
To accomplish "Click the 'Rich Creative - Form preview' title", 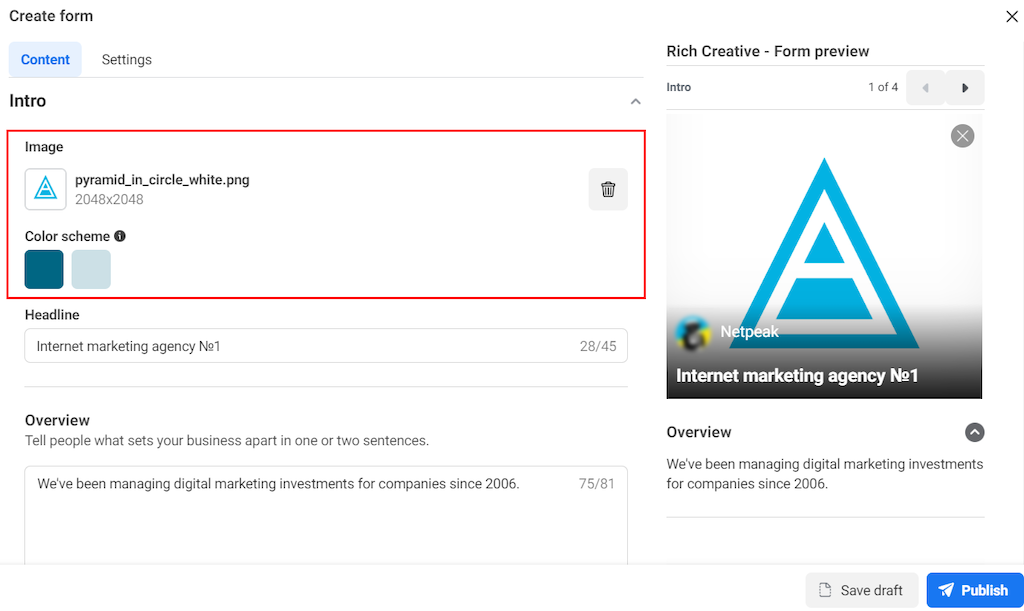I will 767,52.
